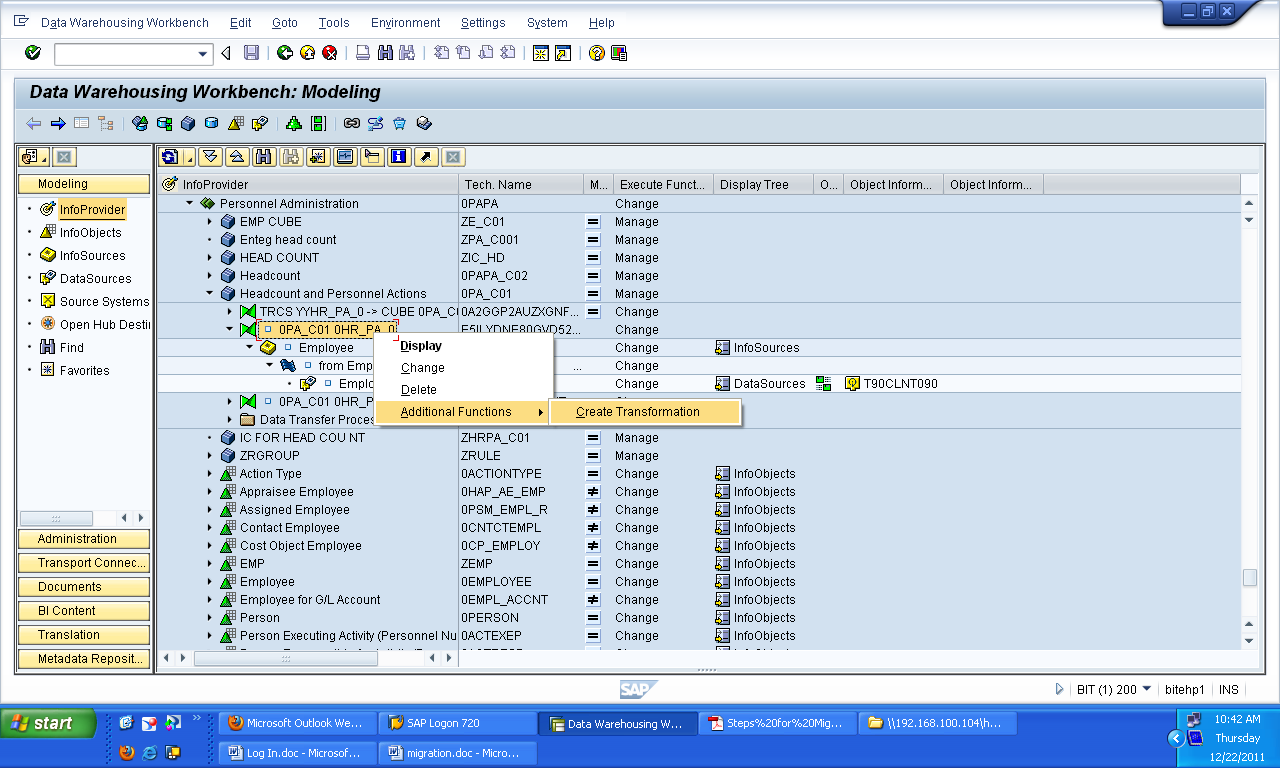Viewport: 1280px width, 768px height.
Task: Expand the HEAD COUNT tree node
Action: pos(210,258)
